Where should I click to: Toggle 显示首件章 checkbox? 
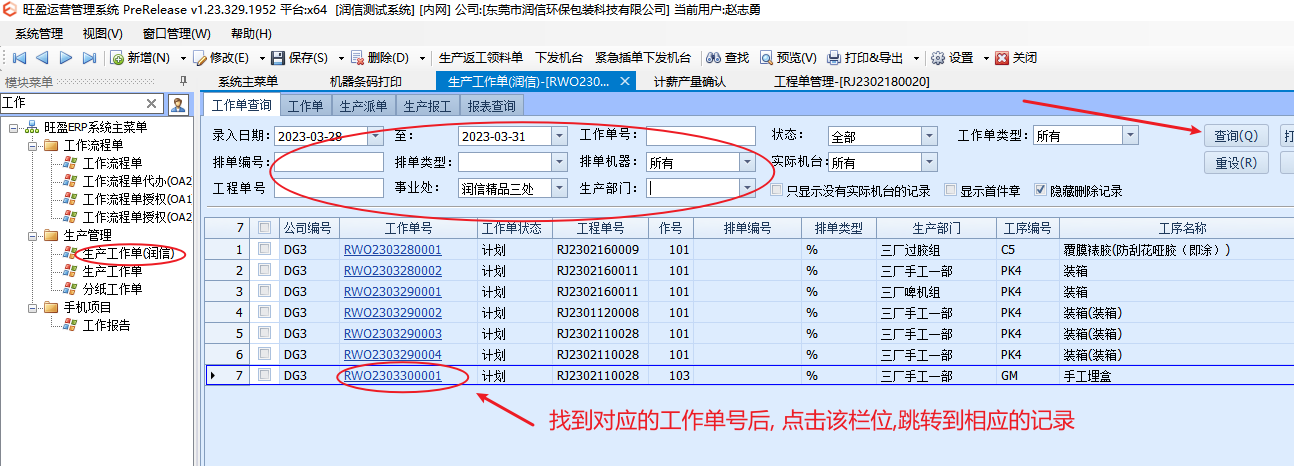tap(950, 190)
